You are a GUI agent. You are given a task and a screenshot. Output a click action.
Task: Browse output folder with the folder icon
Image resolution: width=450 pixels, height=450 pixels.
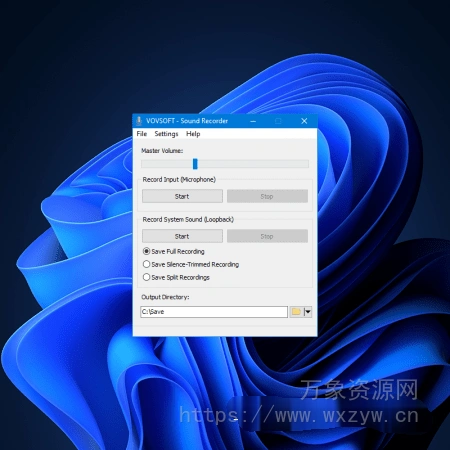(296, 312)
